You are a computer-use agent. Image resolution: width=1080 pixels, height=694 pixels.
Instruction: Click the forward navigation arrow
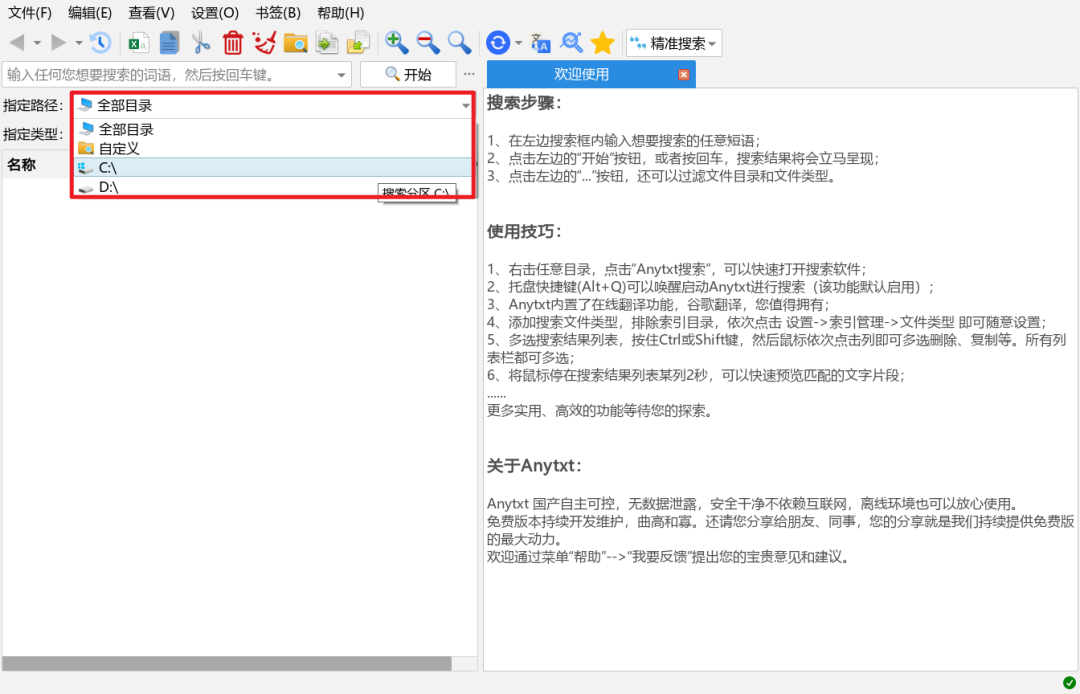[59, 43]
